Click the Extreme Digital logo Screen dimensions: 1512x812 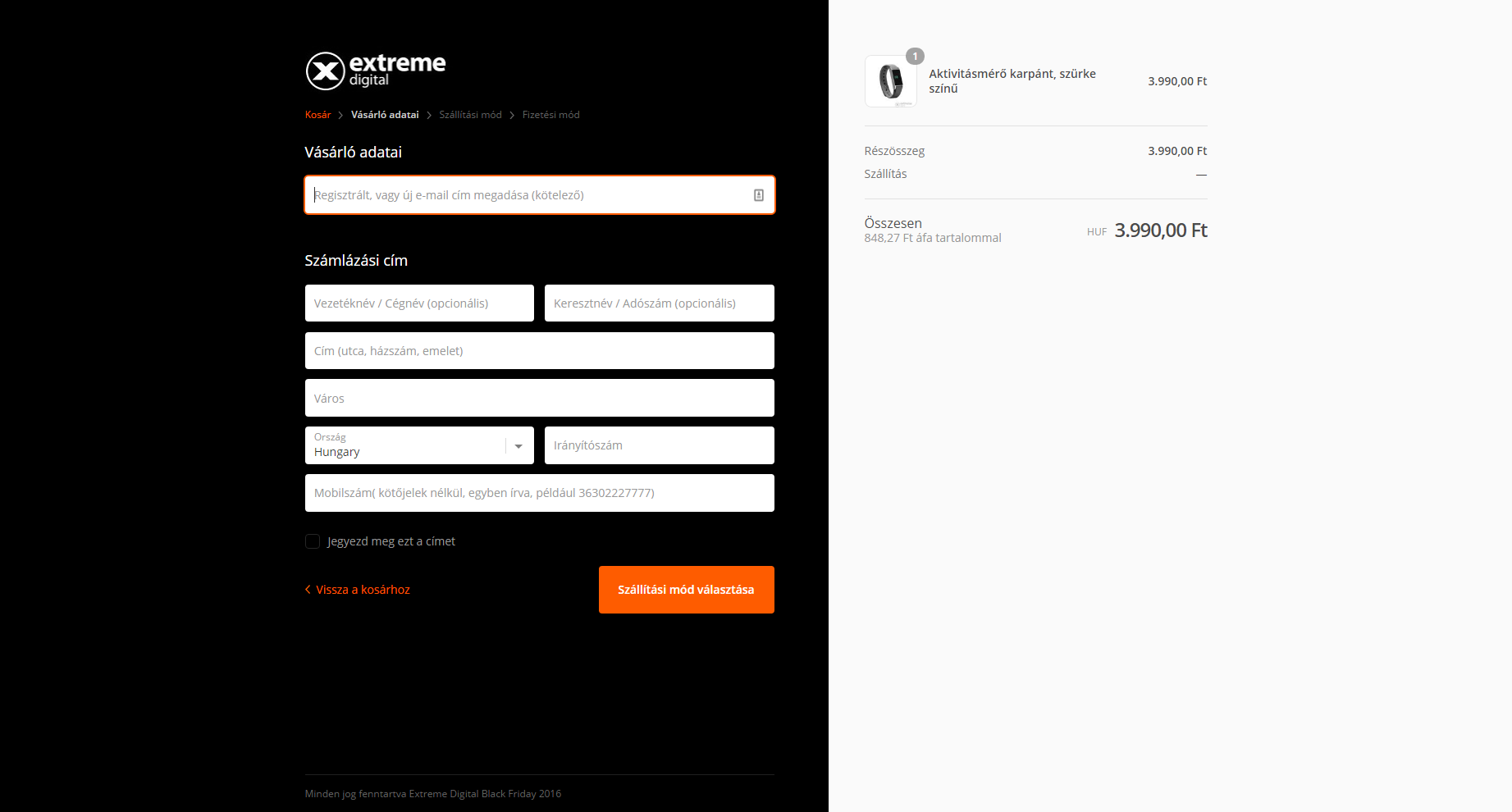376,71
